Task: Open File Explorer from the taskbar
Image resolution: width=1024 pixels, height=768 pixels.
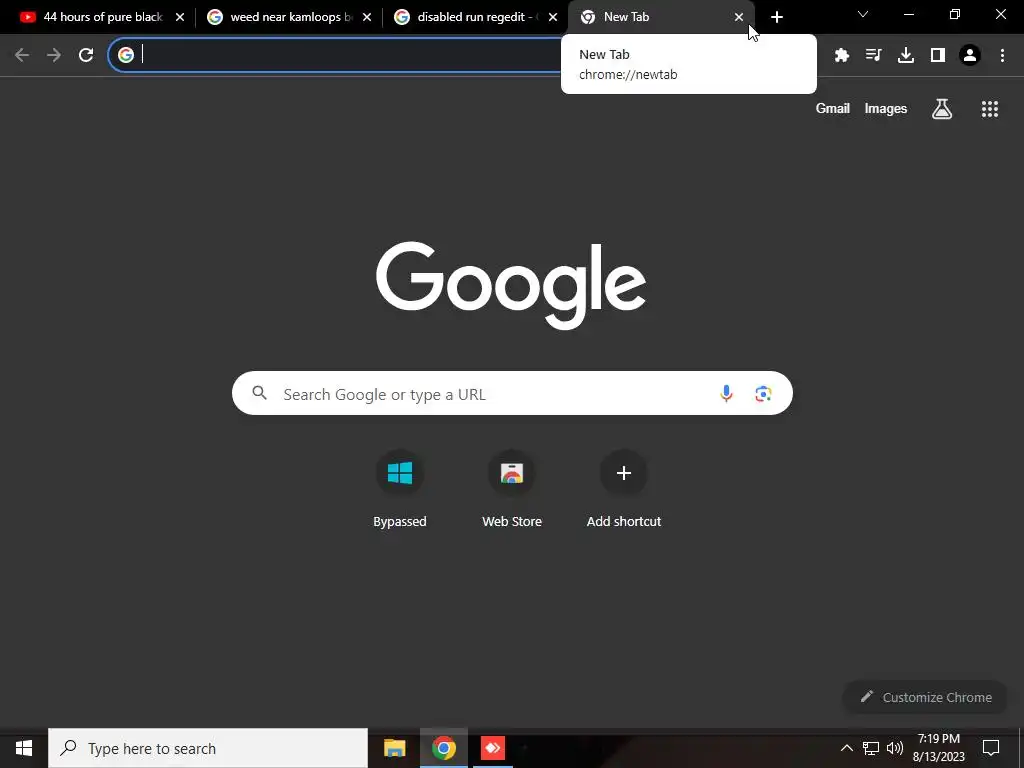Action: 394,748
